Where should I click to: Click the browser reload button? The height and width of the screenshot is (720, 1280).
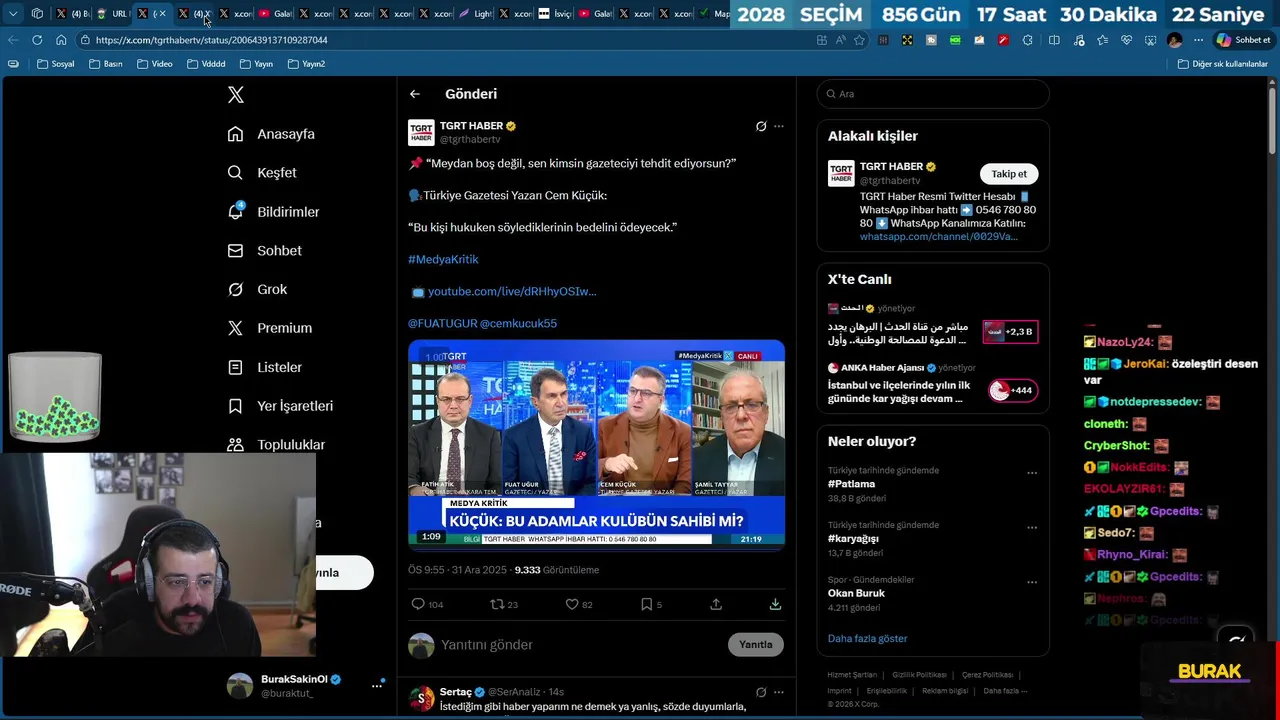coord(37,40)
